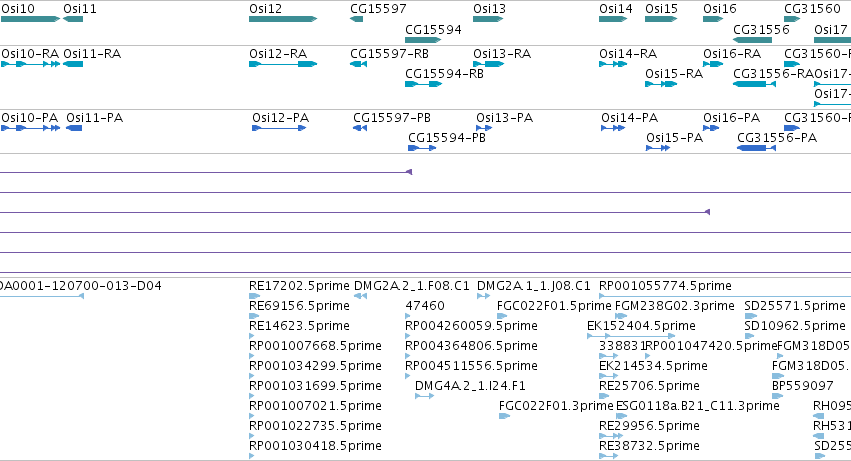Click EST RP001031699.5prime
This screenshot has width=851, height=461.
click(x=315, y=386)
